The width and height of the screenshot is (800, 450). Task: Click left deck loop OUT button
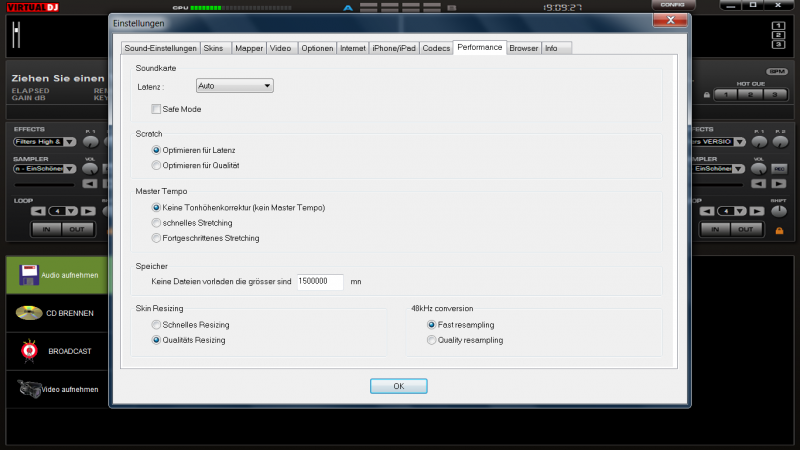77,230
